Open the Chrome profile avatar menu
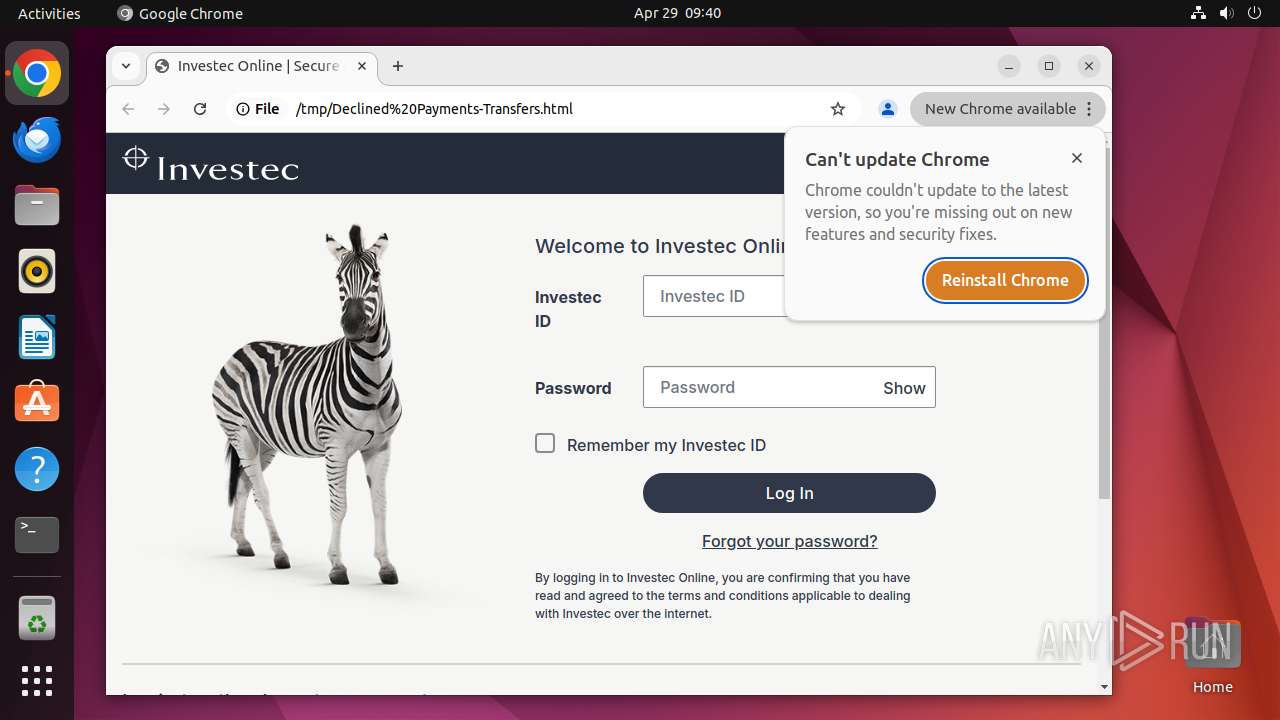Viewport: 1280px width, 720px height. click(887, 109)
